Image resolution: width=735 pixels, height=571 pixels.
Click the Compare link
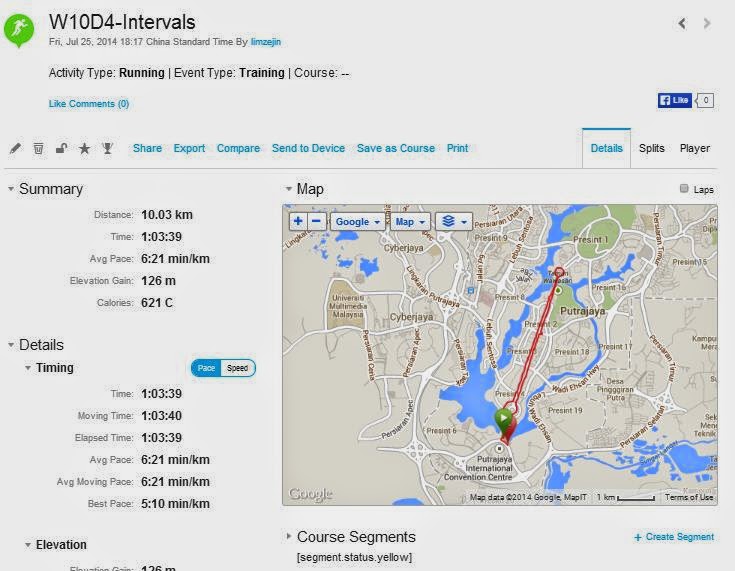(238, 148)
